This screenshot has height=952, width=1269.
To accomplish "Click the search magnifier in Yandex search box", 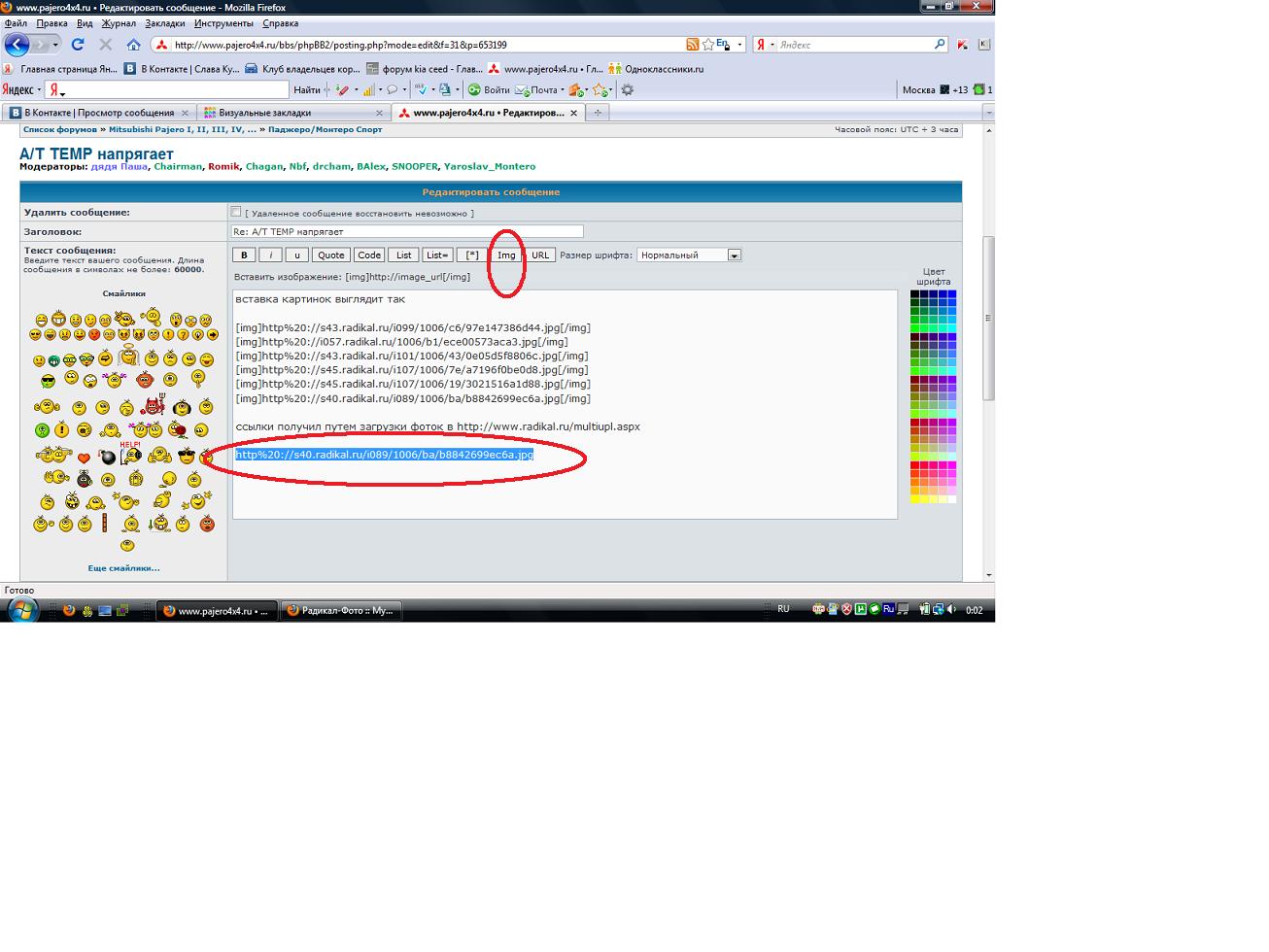I will pos(940,45).
